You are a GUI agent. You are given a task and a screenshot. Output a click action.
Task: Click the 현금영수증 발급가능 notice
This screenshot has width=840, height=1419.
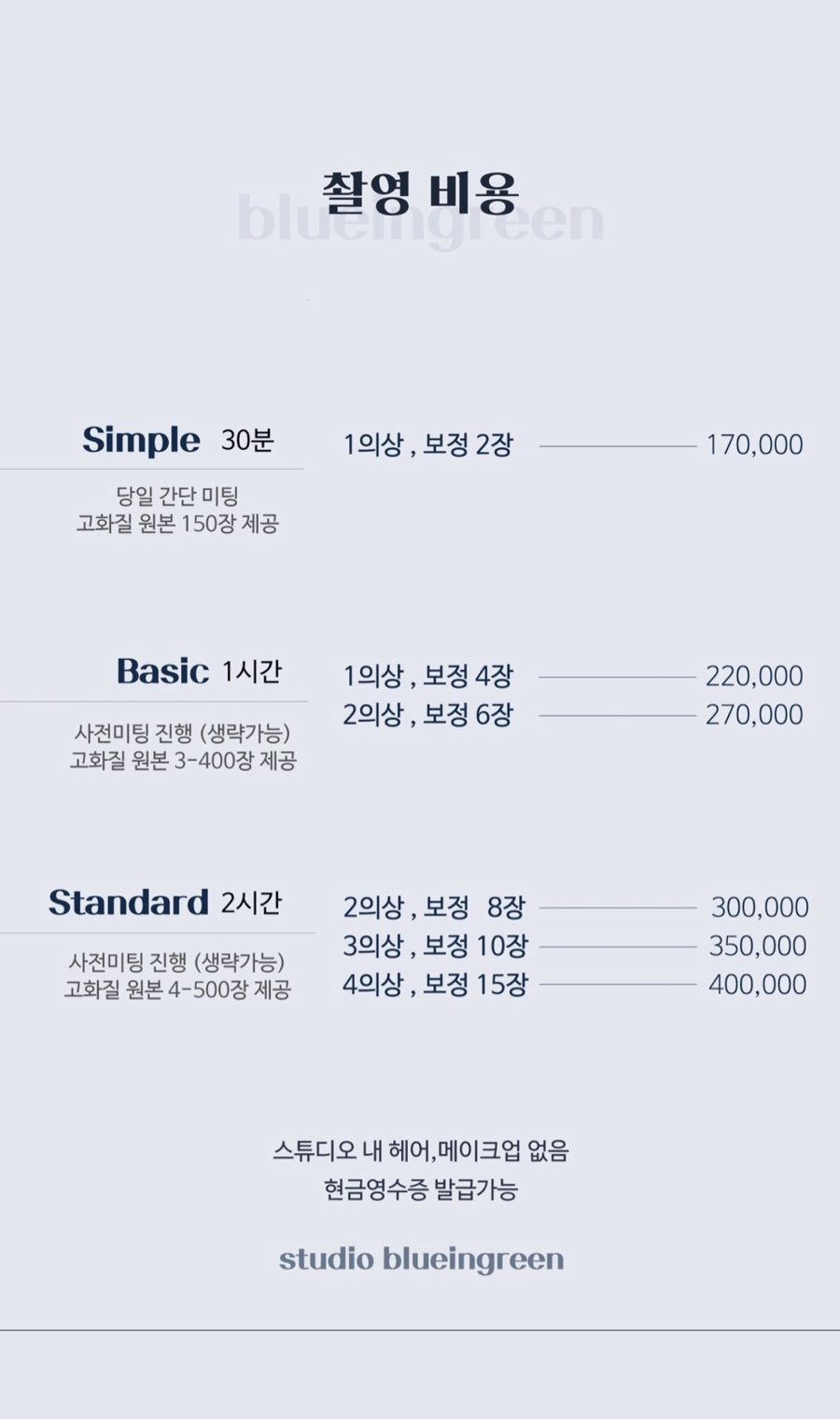(x=420, y=1189)
